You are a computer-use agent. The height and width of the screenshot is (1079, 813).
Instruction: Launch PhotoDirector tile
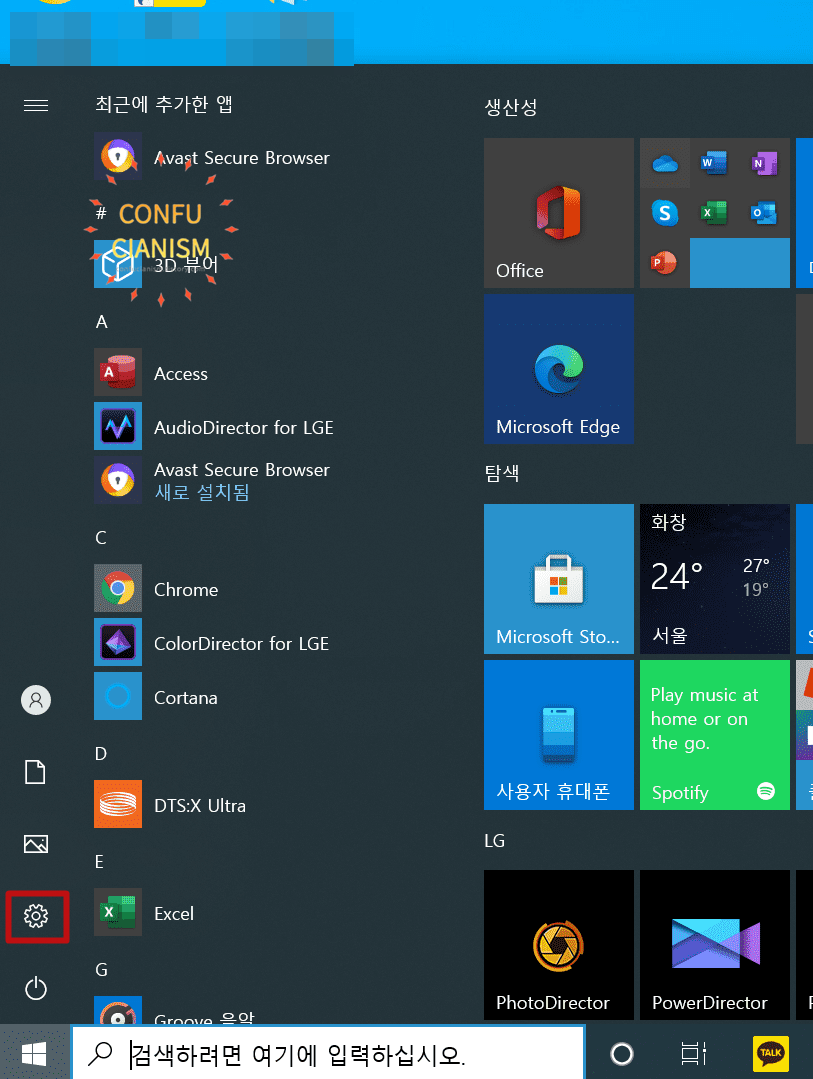pos(559,945)
